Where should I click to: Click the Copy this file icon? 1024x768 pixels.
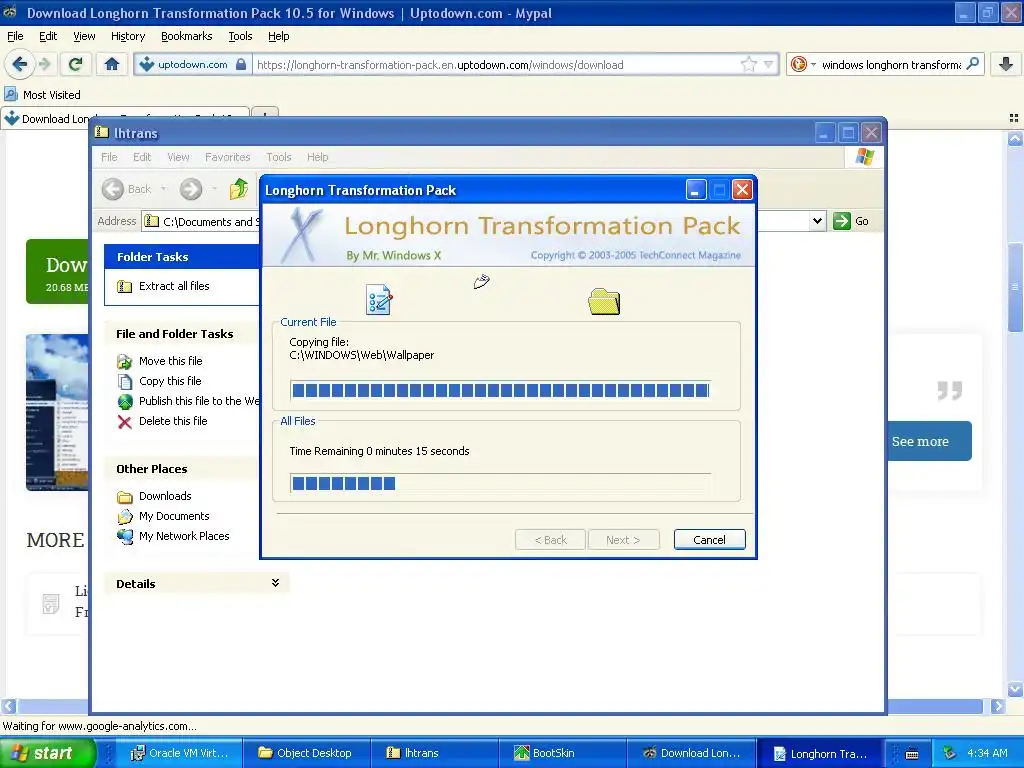click(x=124, y=381)
